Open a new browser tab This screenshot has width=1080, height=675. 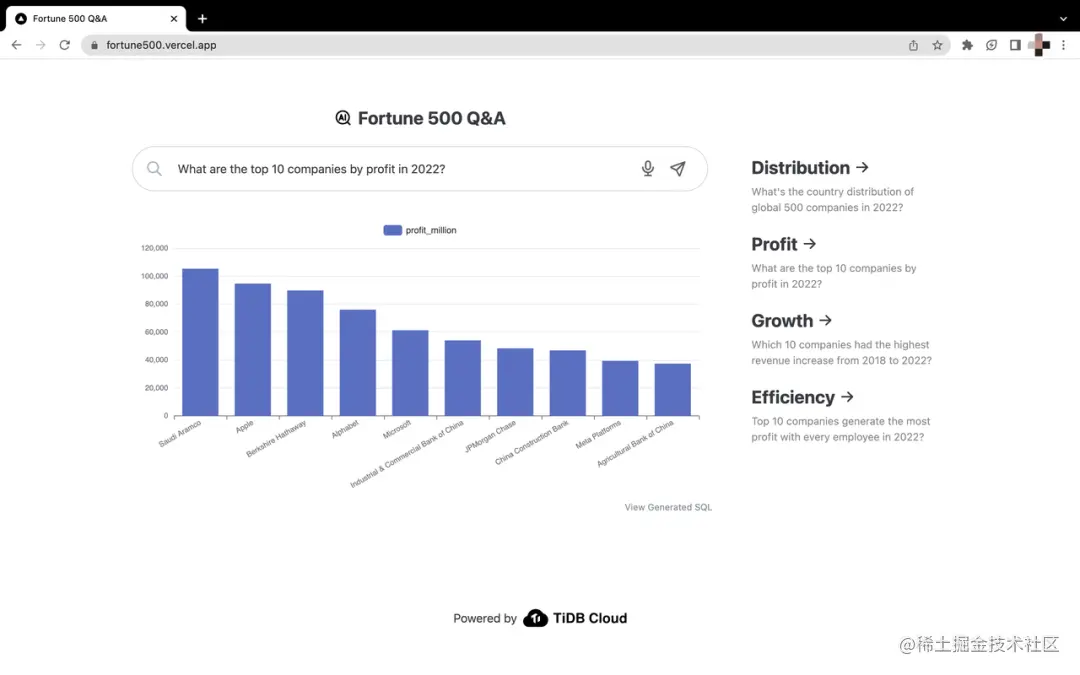point(202,19)
